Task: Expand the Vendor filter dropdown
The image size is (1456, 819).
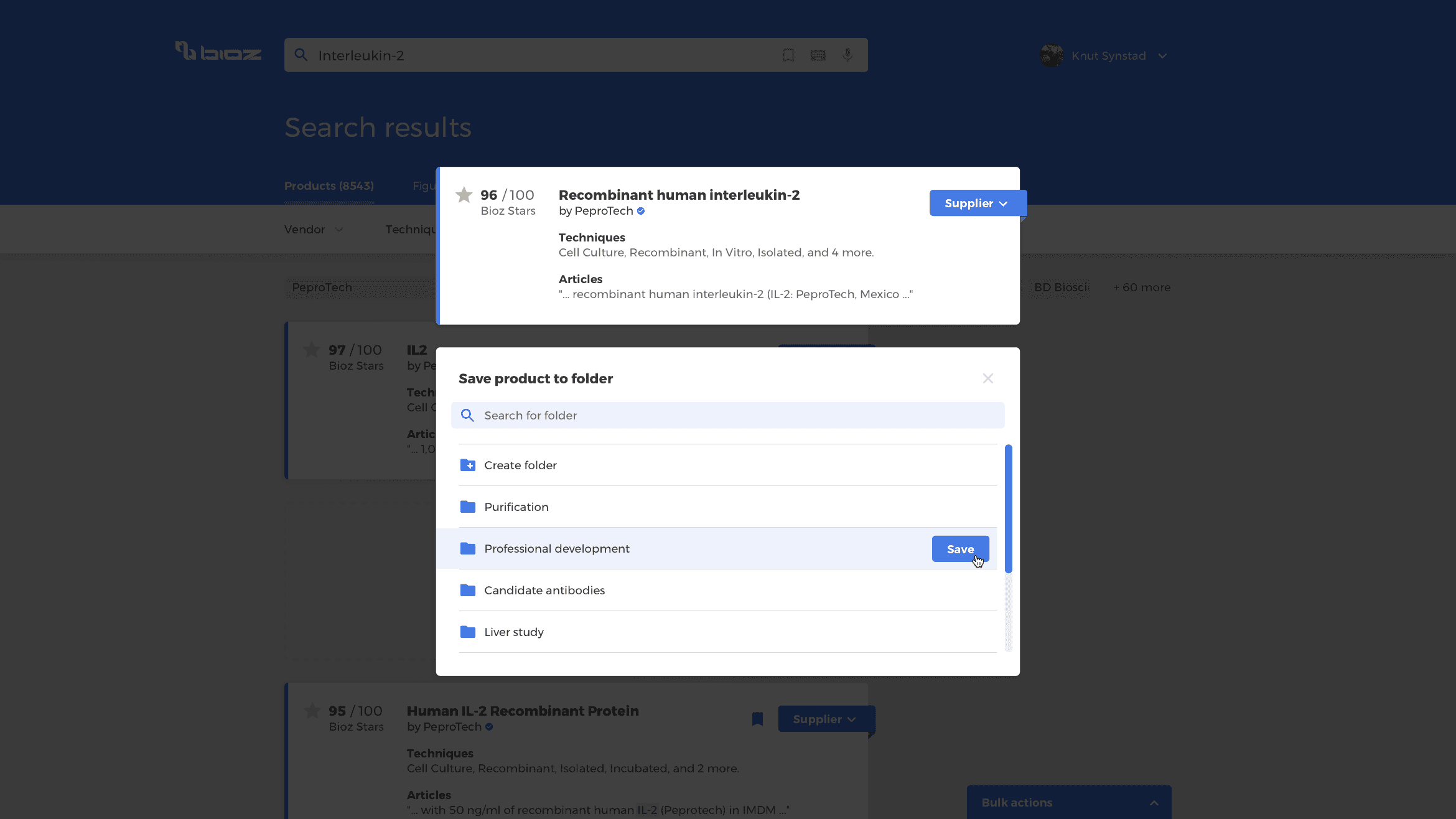Action: point(314,229)
